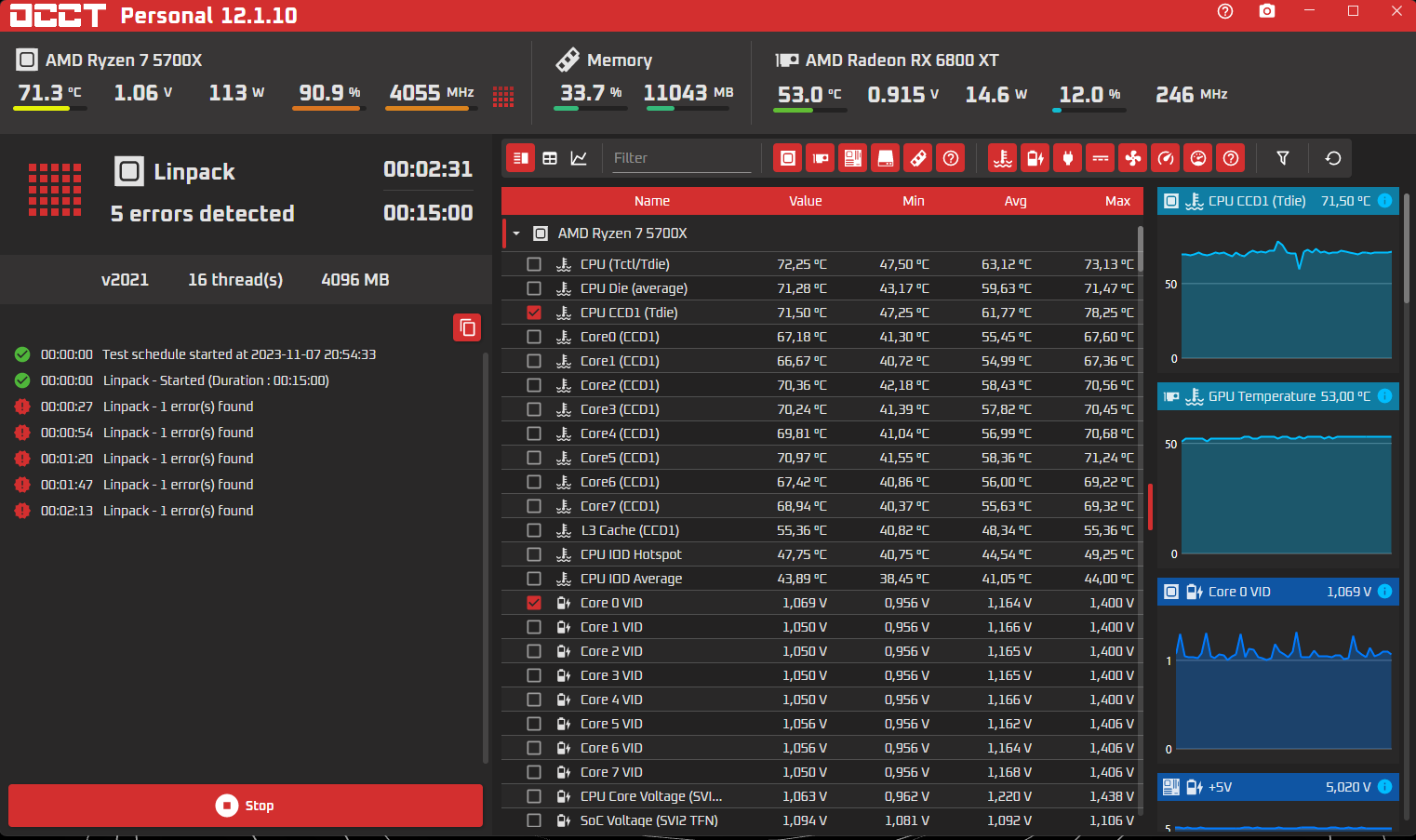Viewport: 1416px width, 840px height.
Task: Toggle the power plug sensor type filter
Action: pos(1068,158)
